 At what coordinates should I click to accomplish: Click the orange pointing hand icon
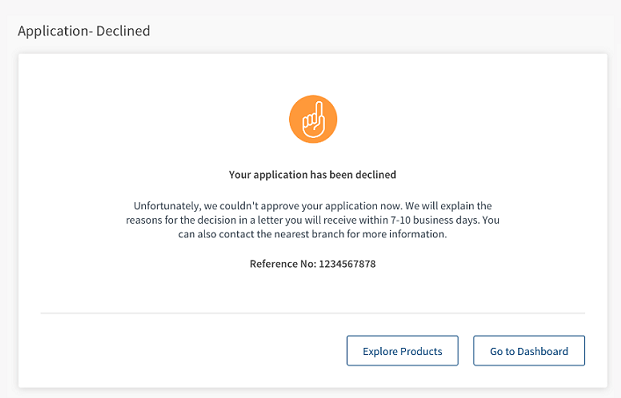[313, 119]
